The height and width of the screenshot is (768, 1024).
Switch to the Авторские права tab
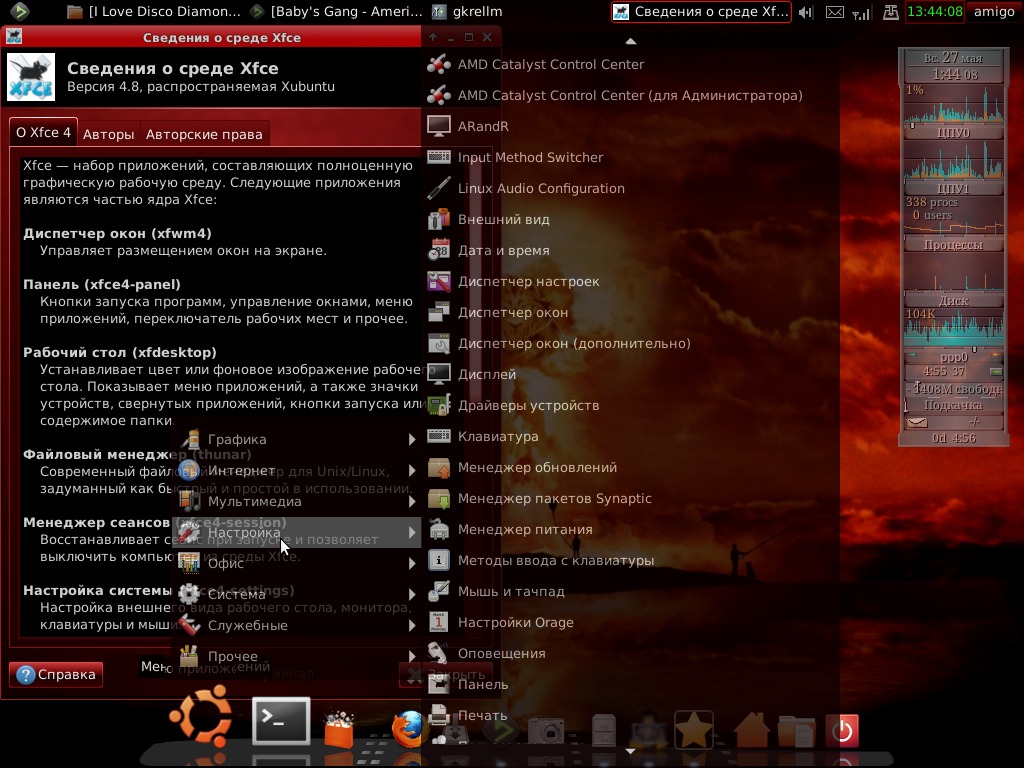204,134
